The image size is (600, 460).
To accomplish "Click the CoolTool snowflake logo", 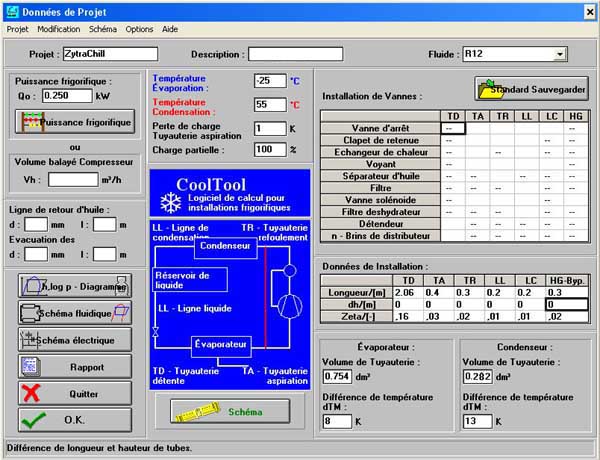I will pyautogui.click(x=170, y=202).
